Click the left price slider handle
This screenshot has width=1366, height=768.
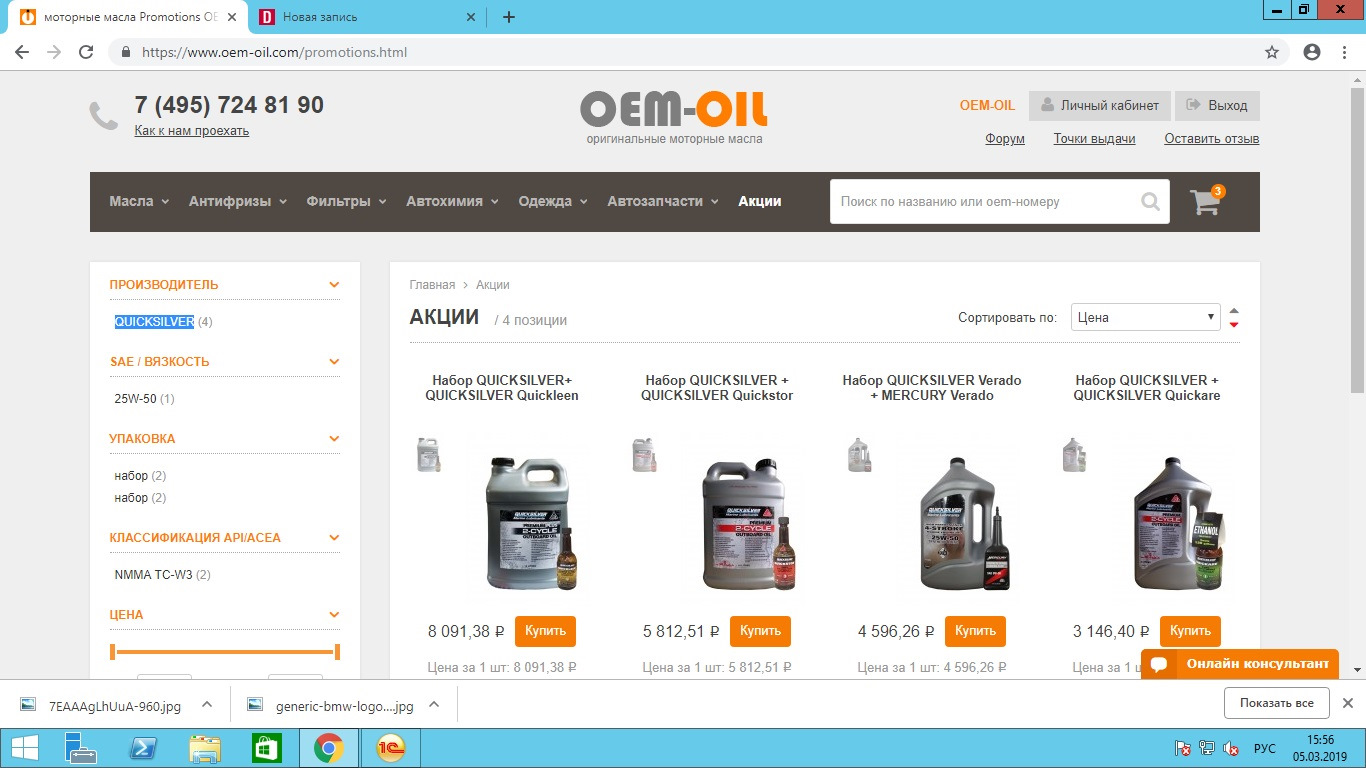pyautogui.click(x=113, y=652)
